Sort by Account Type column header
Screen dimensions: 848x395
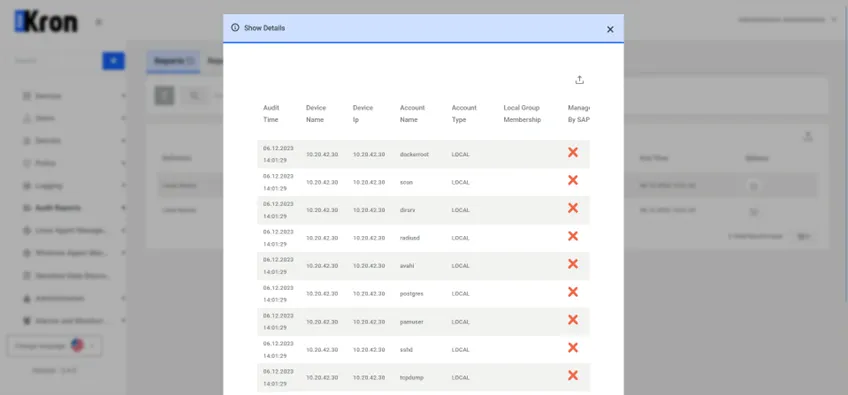(464, 114)
